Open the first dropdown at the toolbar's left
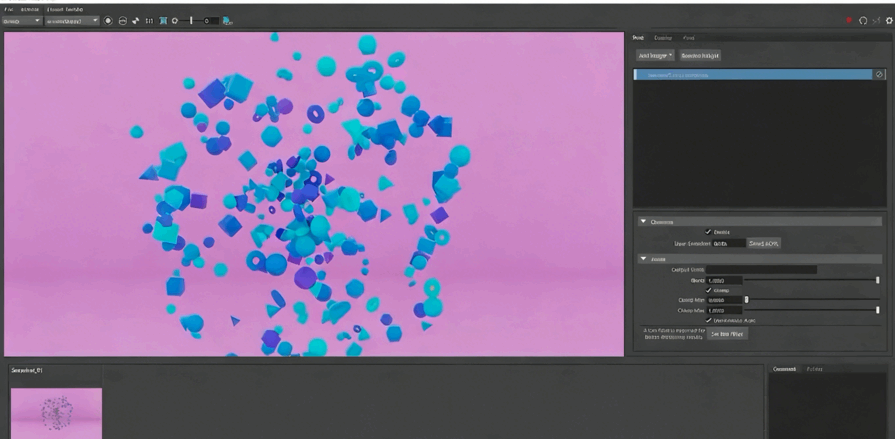895x439 pixels. pos(22,20)
